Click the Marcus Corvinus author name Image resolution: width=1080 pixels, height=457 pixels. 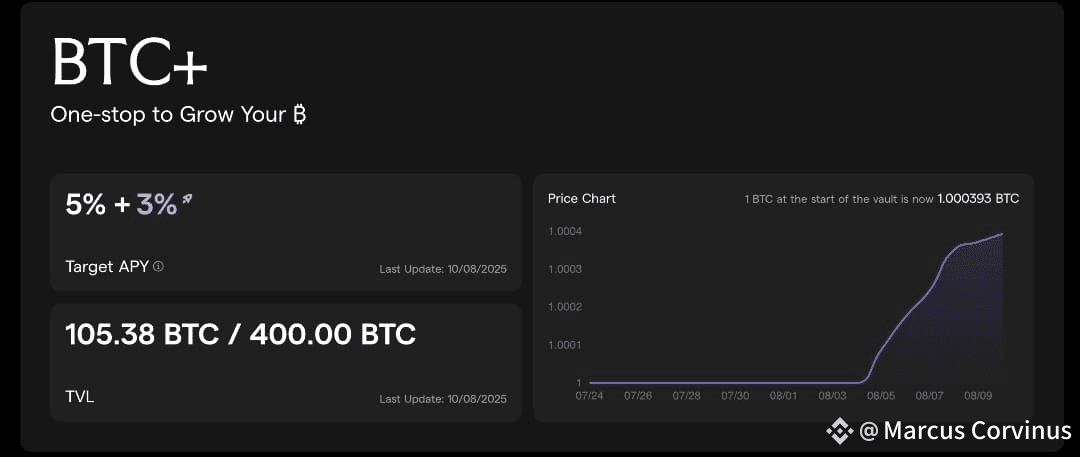pos(977,431)
